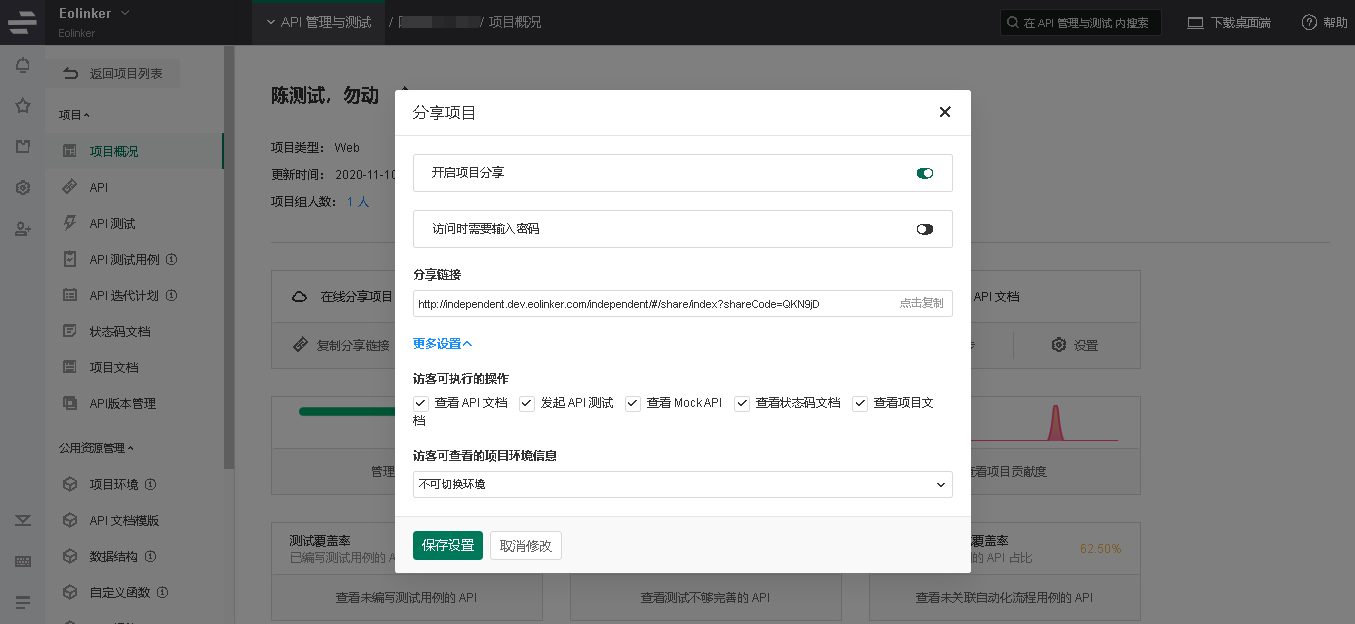The width and height of the screenshot is (1355, 624).
Task: Open the help question mark icon
Action: (1309, 22)
